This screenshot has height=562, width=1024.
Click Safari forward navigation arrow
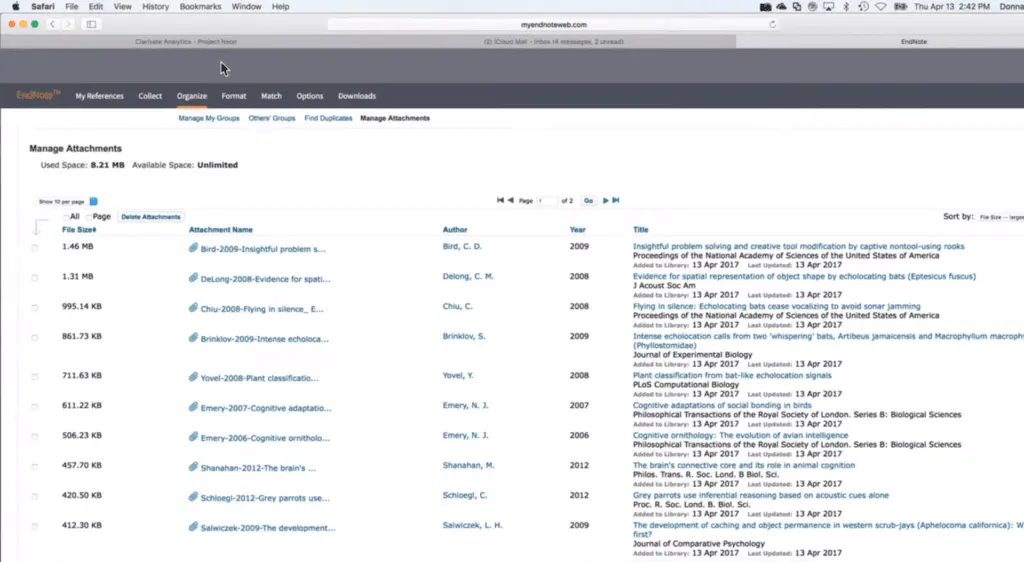tap(68, 24)
